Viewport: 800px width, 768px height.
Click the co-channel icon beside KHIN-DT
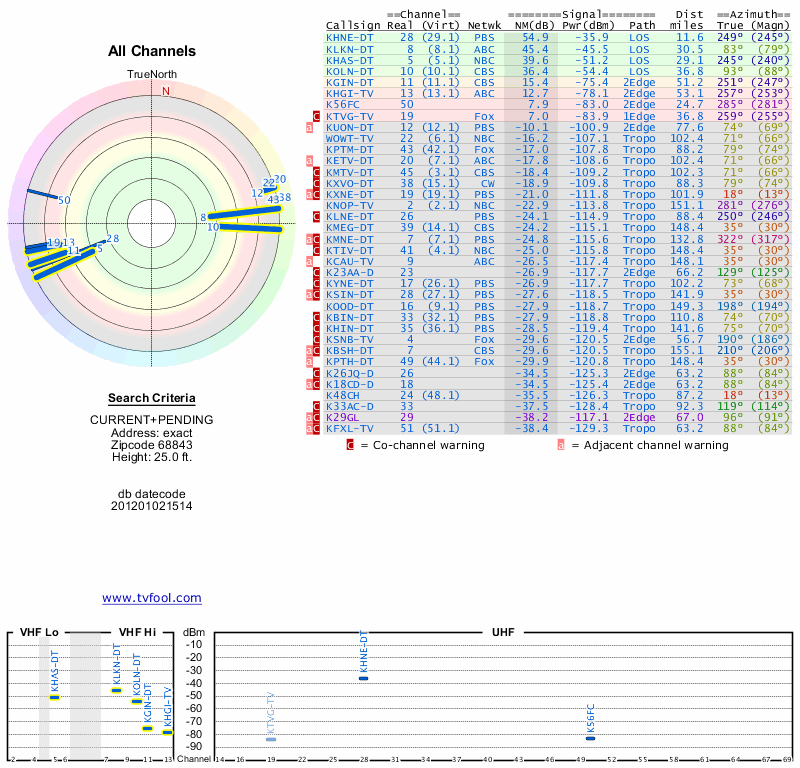[316, 328]
